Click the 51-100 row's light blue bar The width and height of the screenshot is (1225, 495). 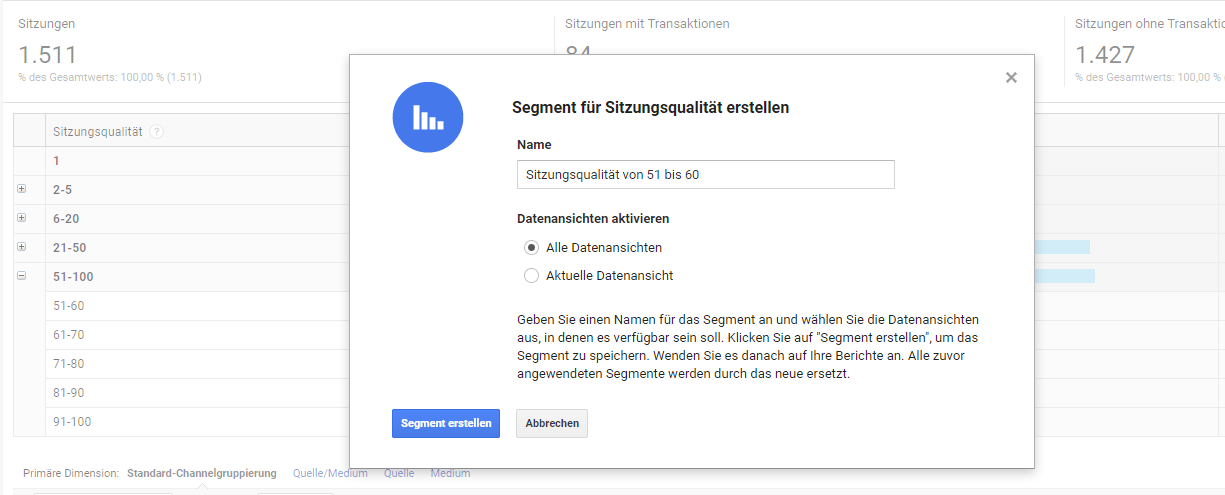1065,276
